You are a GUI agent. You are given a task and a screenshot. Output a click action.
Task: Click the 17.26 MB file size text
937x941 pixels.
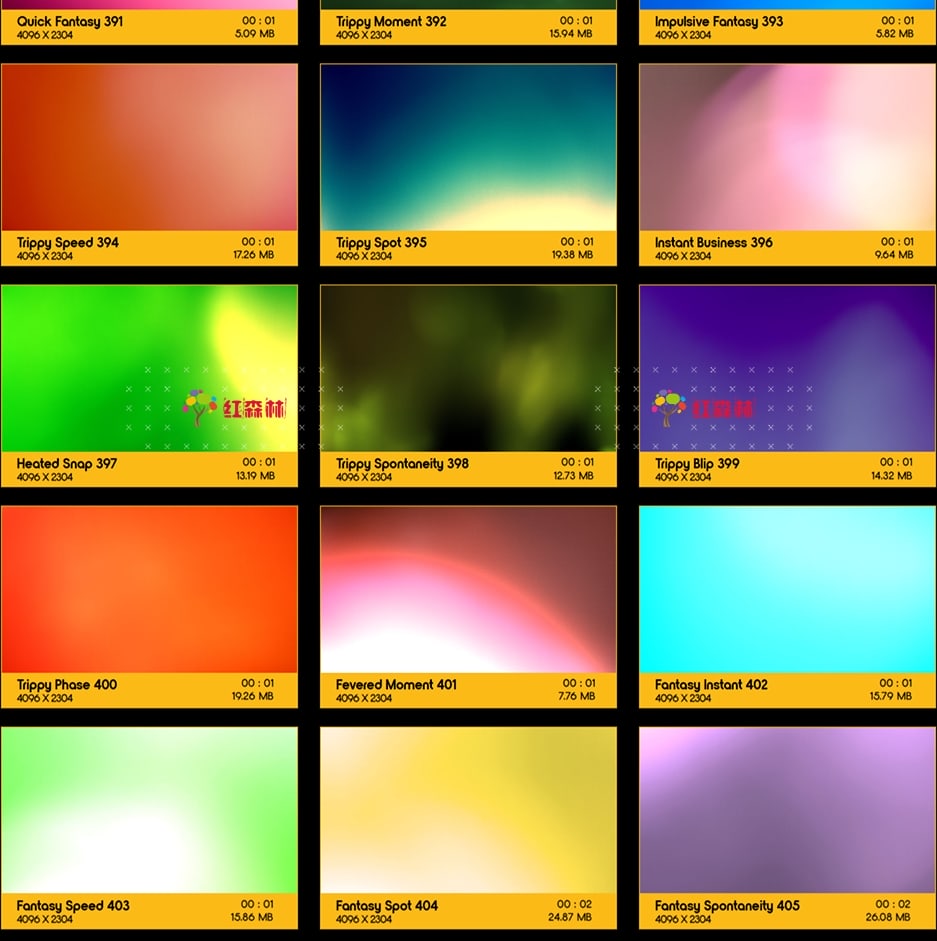(x=253, y=254)
